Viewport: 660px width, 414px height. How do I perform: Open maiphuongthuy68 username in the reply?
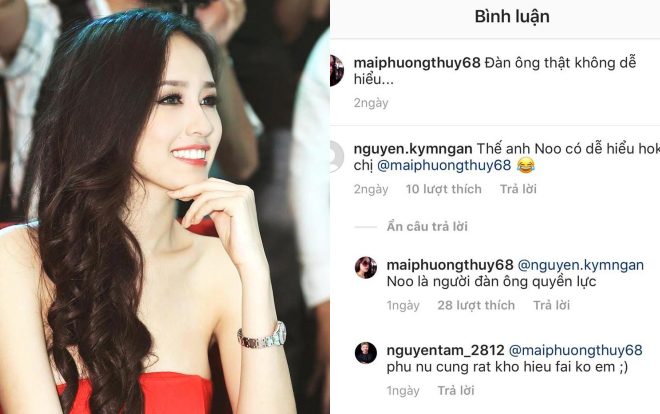pos(450,265)
